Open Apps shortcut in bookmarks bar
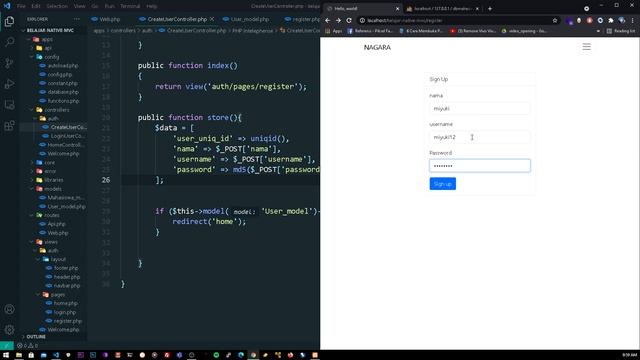 pos(334,31)
